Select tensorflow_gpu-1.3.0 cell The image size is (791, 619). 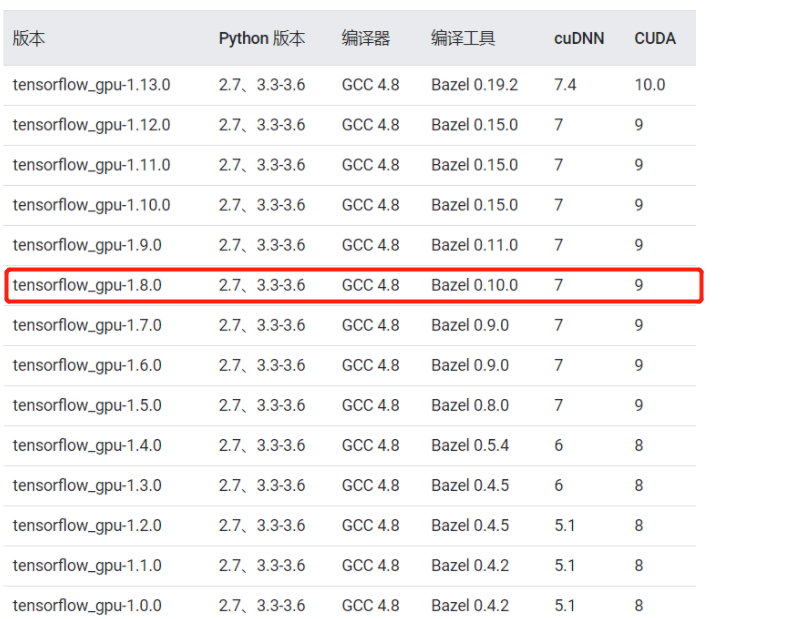[87, 485]
